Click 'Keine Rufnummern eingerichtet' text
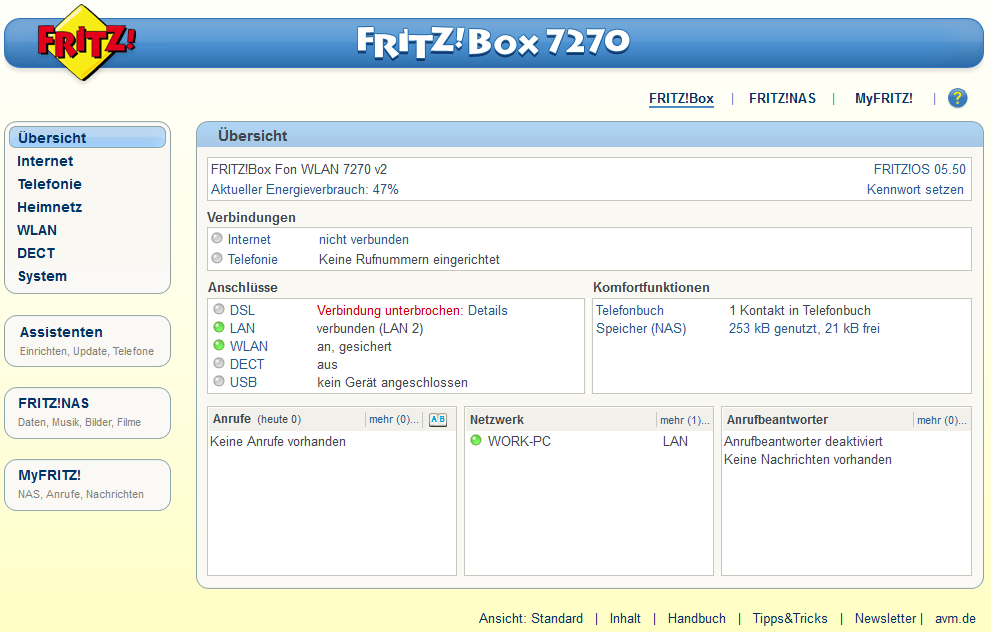Image resolution: width=991 pixels, height=632 pixels. pos(409,259)
